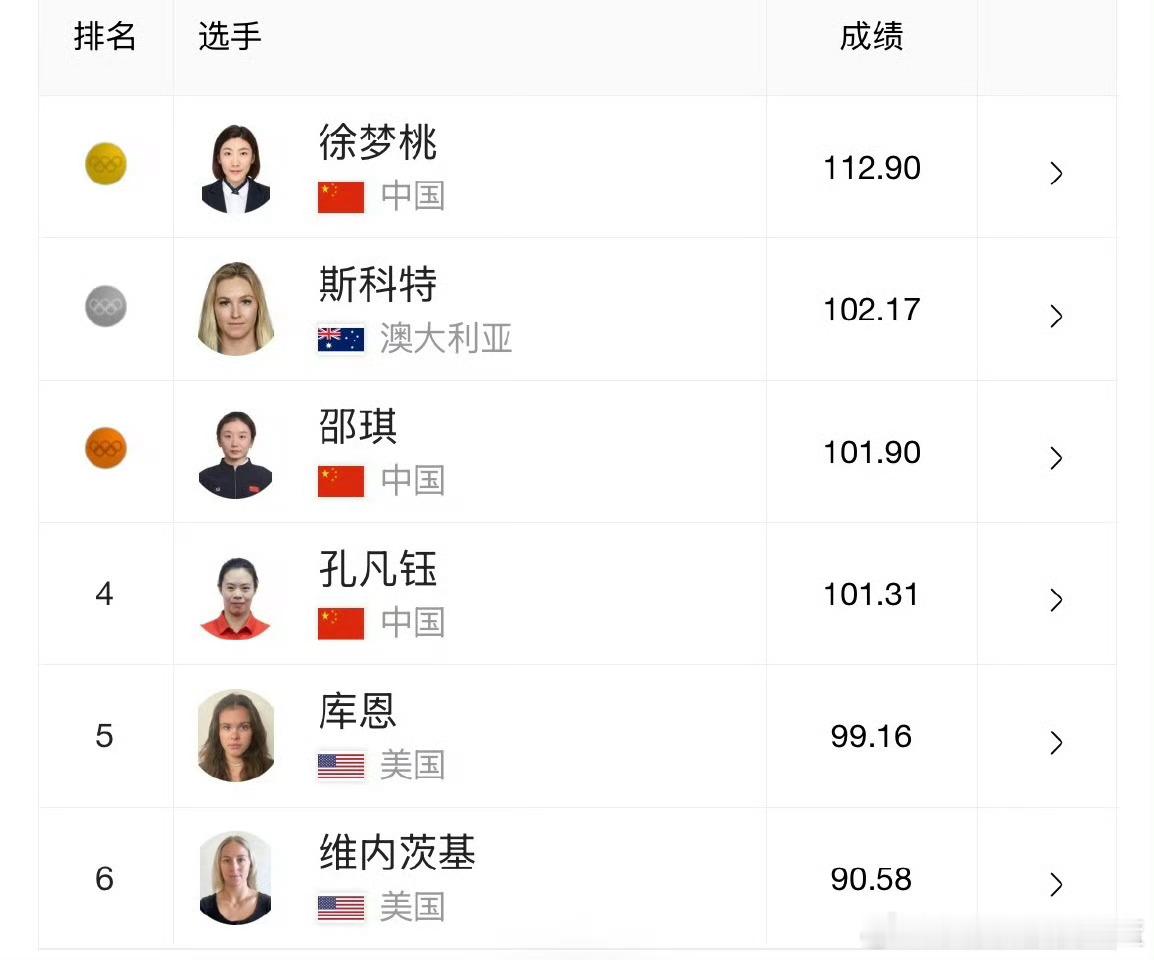Click the 成绩 column header
1154x960 pixels.
[x=871, y=37]
